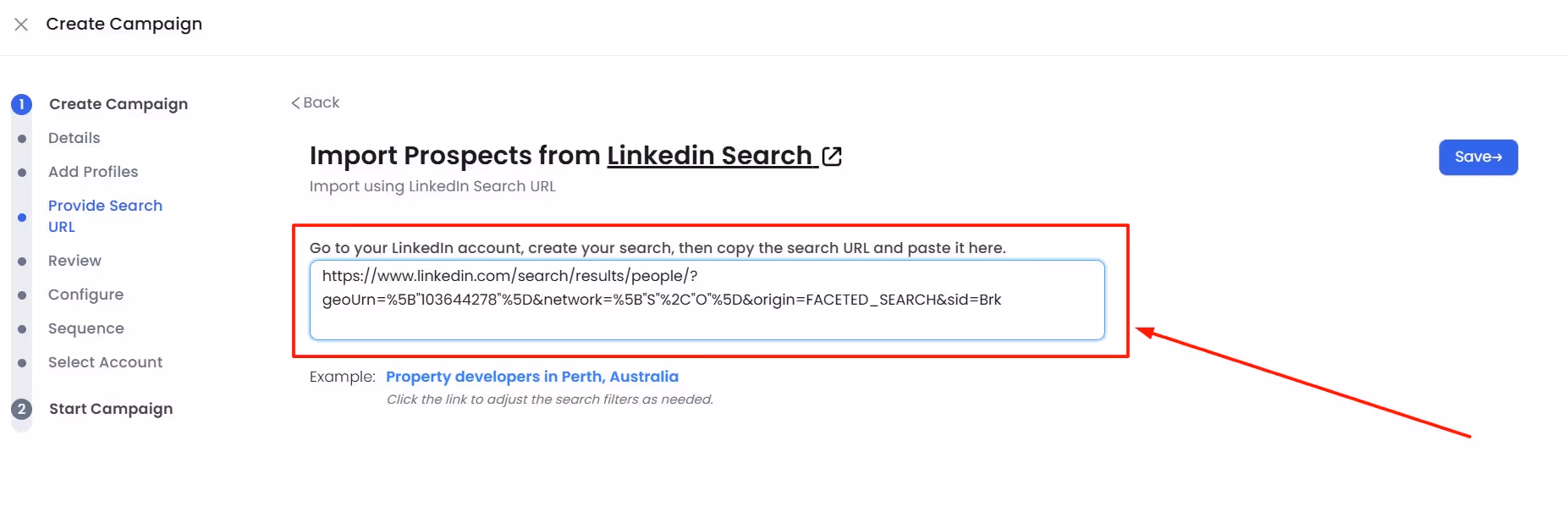Image resolution: width=1568 pixels, height=507 pixels.
Task: Click the Back link
Action: pos(321,102)
